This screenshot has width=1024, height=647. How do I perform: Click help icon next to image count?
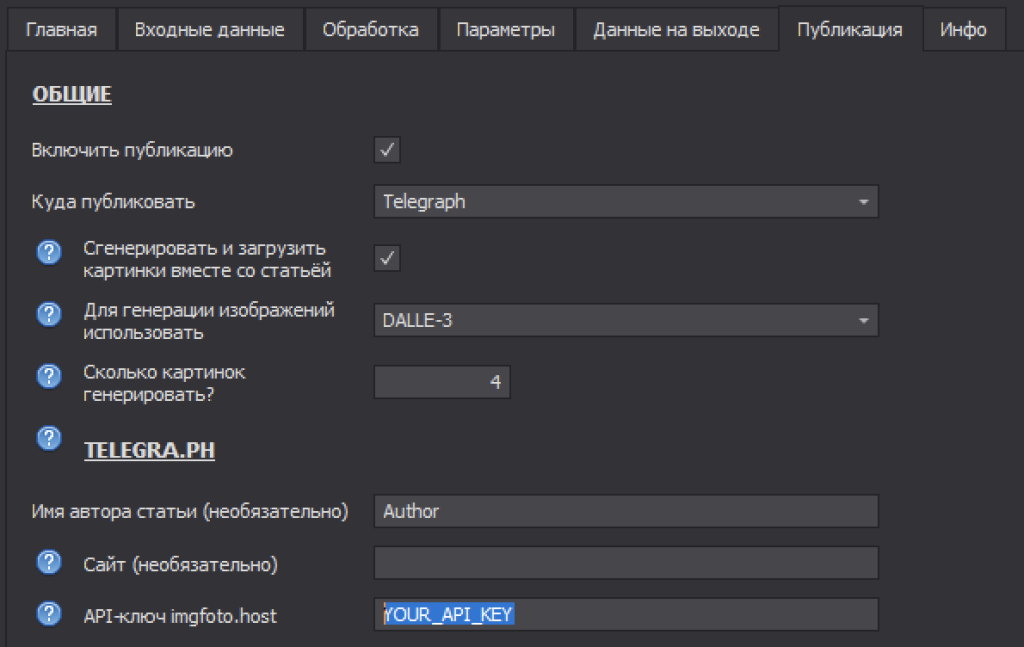[48, 377]
